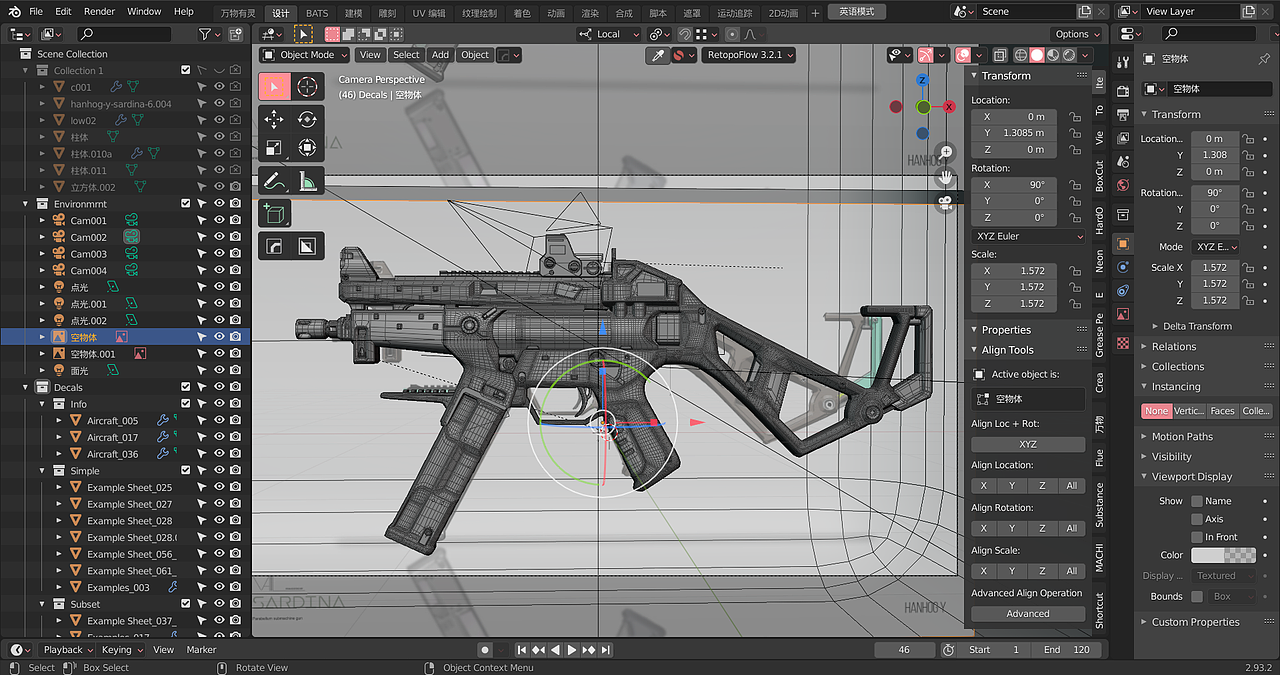Select the Measure tool
1280x675 pixels.
307,181
